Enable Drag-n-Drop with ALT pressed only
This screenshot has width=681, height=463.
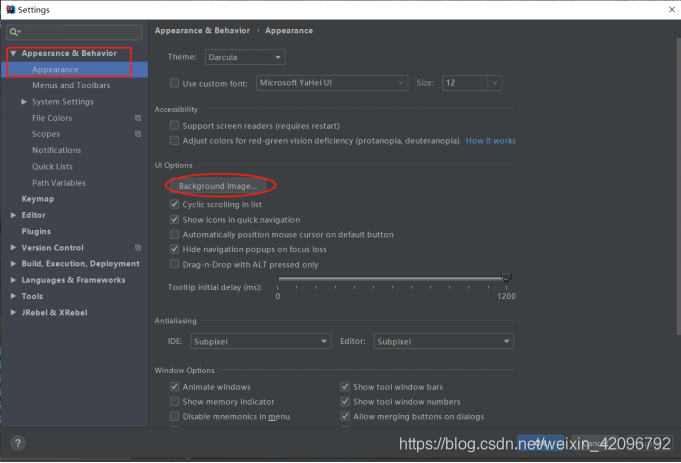click(174, 264)
